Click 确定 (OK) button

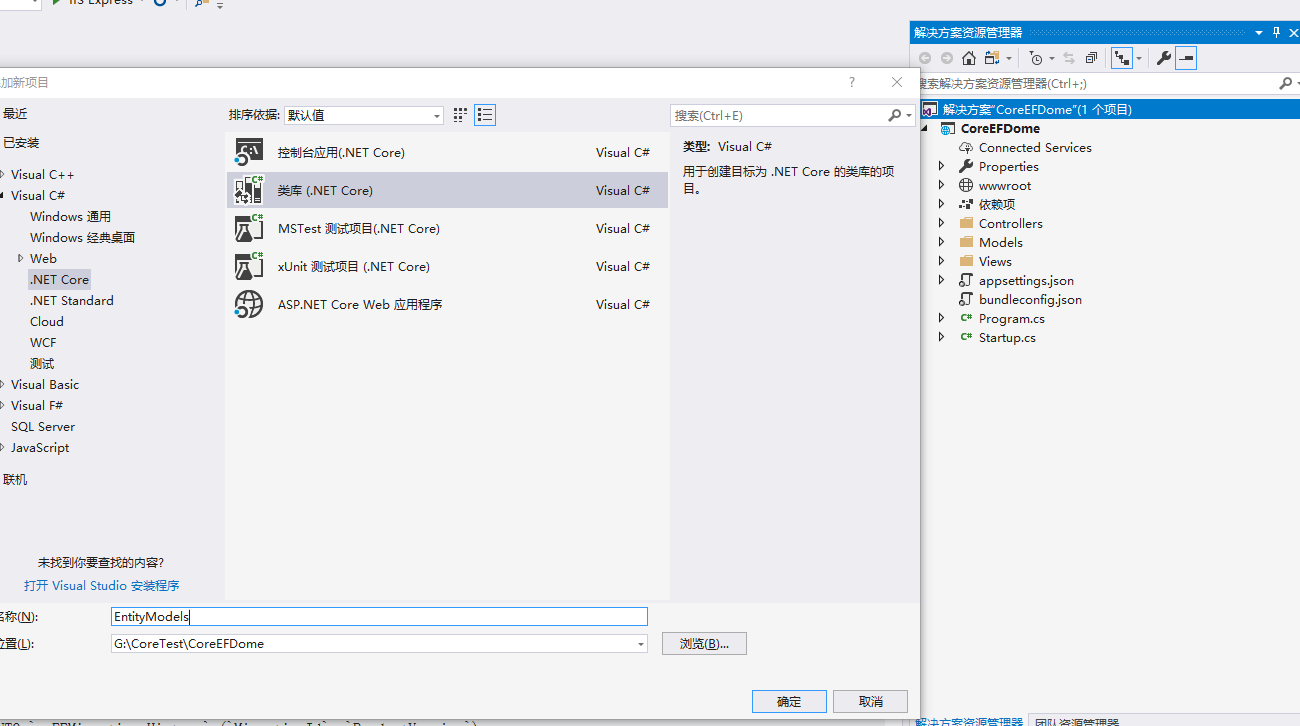click(789, 701)
